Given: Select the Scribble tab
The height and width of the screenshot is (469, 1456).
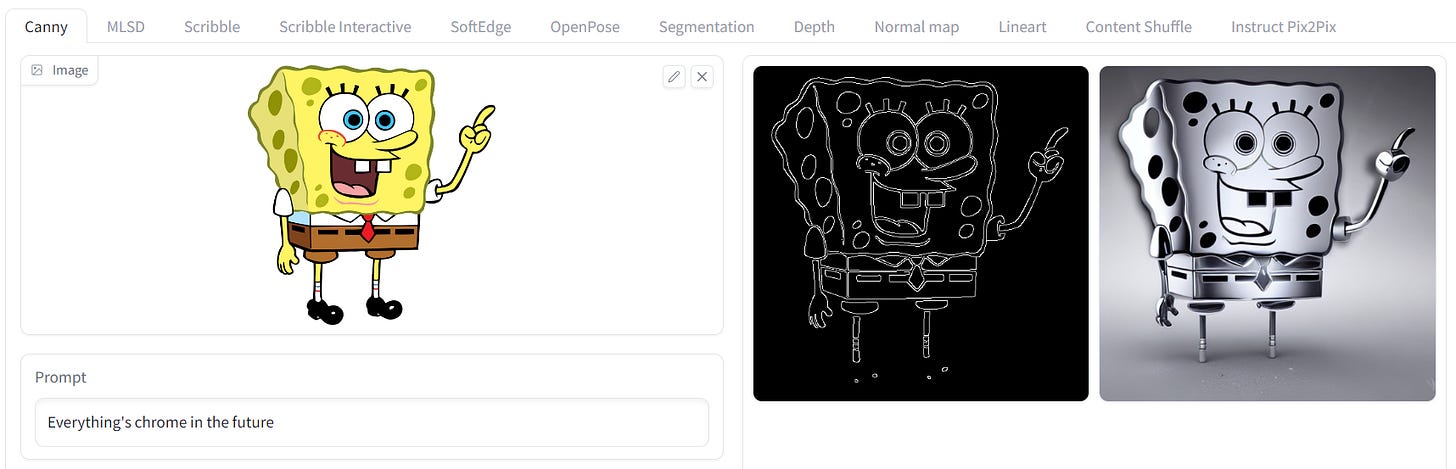Looking at the screenshot, I should 212,27.
